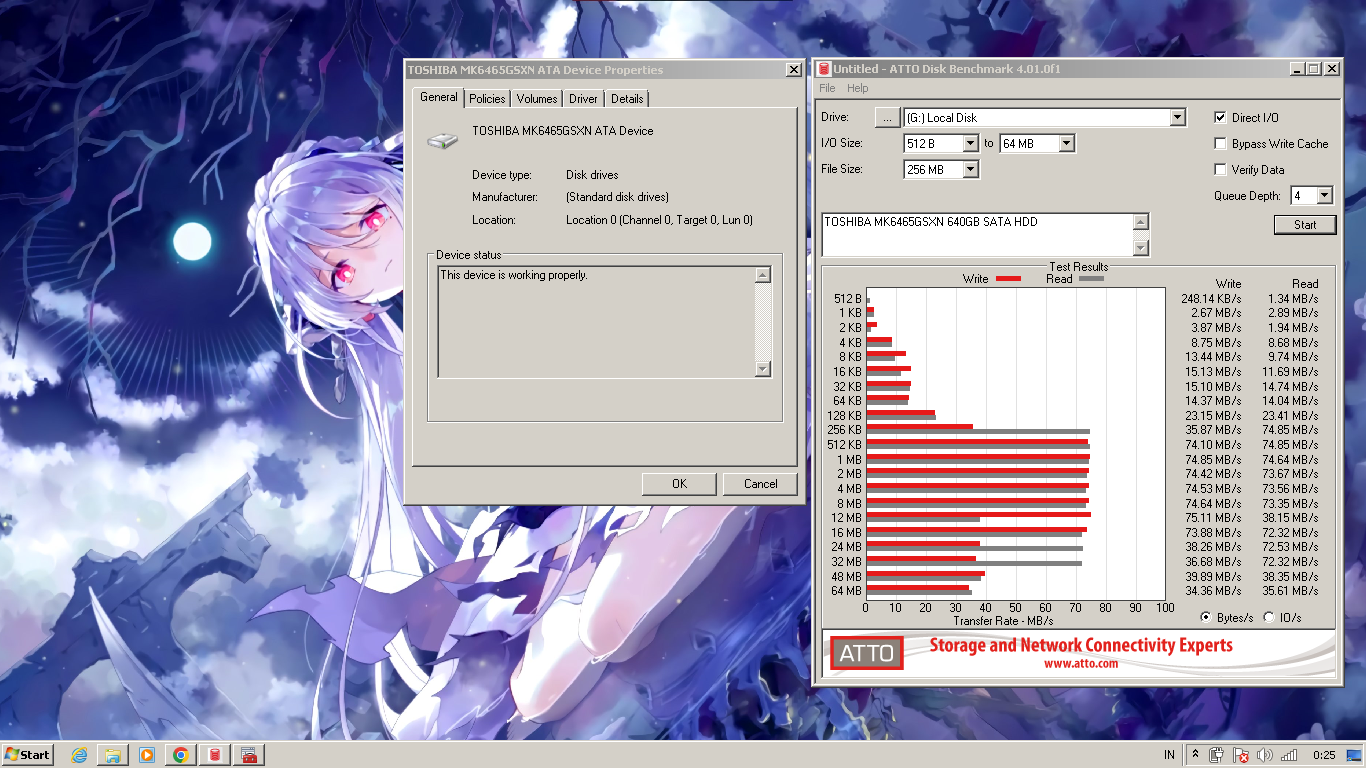Click the disk drive icon in Properties dialog
This screenshot has width=1366, height=768.
(441, 142)
